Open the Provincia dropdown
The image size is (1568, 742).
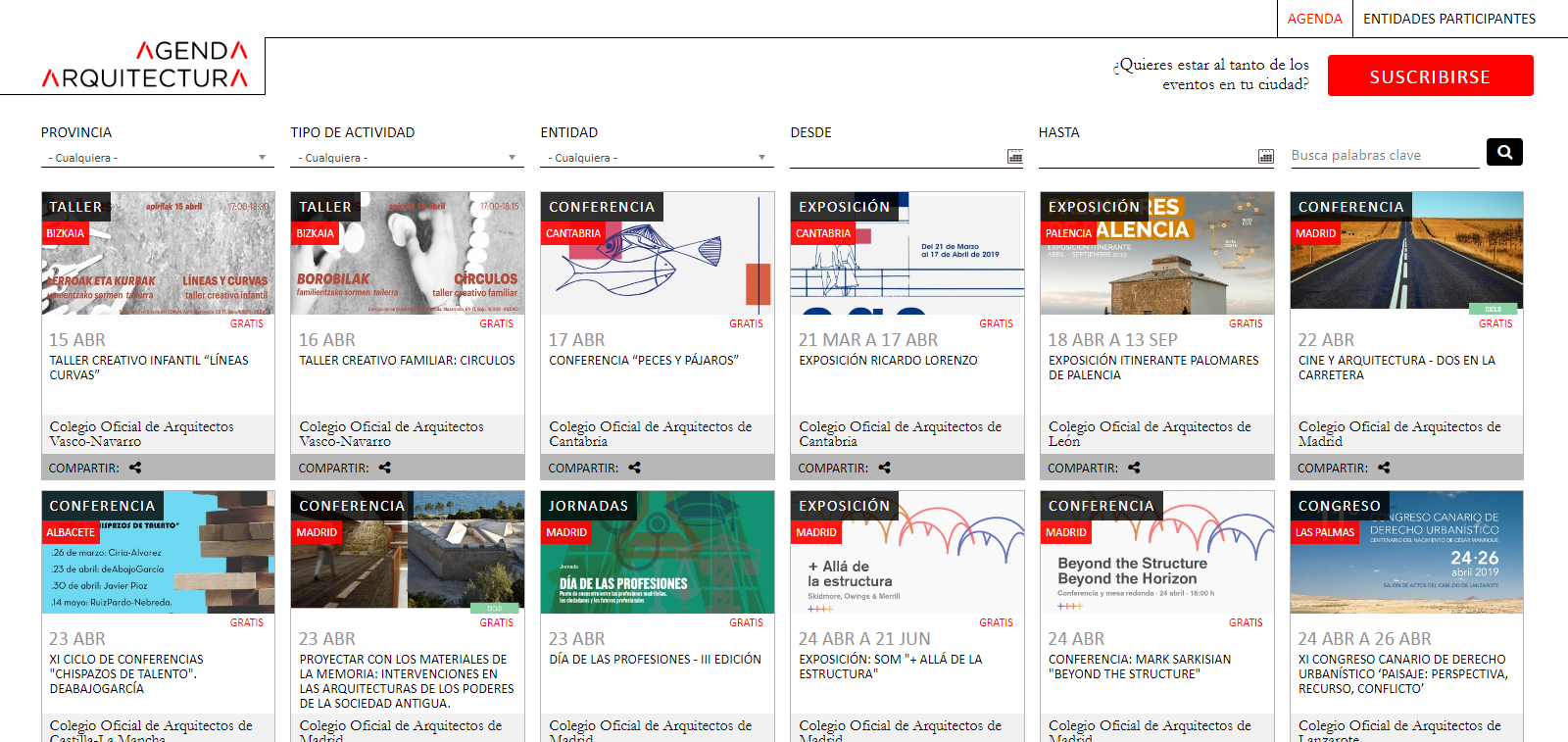[x=158, y=158]
